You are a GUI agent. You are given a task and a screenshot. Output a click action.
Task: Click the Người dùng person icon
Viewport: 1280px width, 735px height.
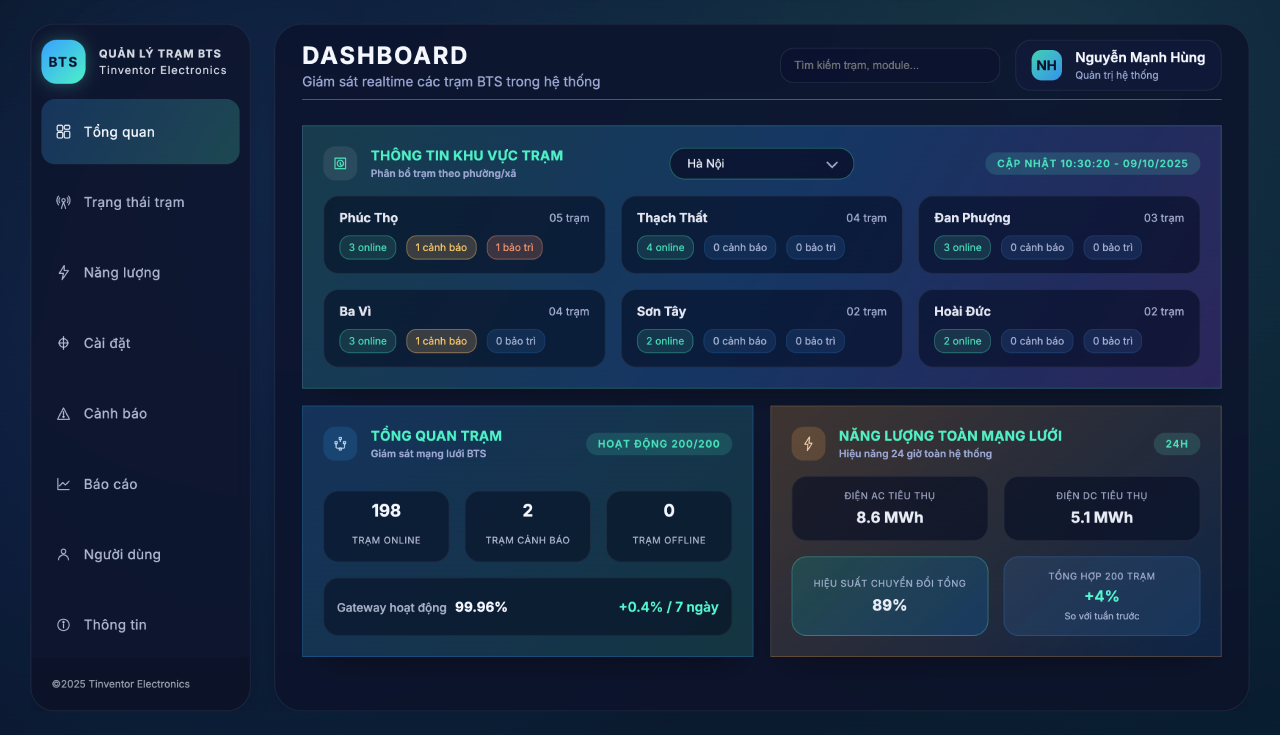click(64, 554)
